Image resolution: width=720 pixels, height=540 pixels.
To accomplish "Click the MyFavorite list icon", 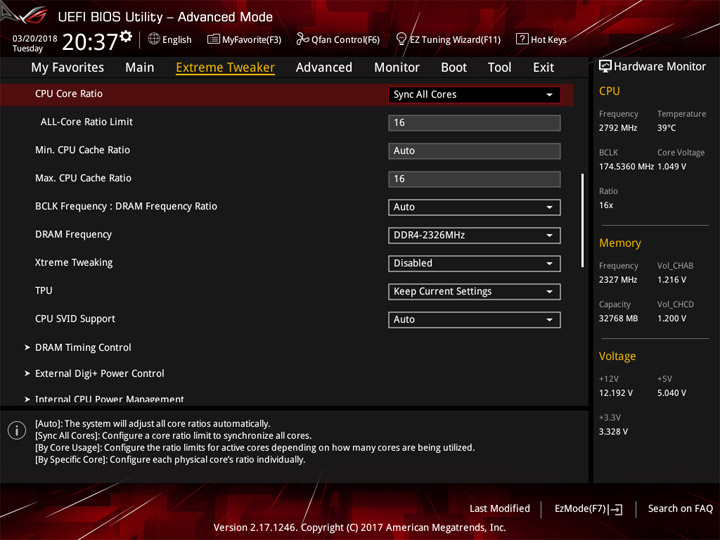I will [213, 39].
